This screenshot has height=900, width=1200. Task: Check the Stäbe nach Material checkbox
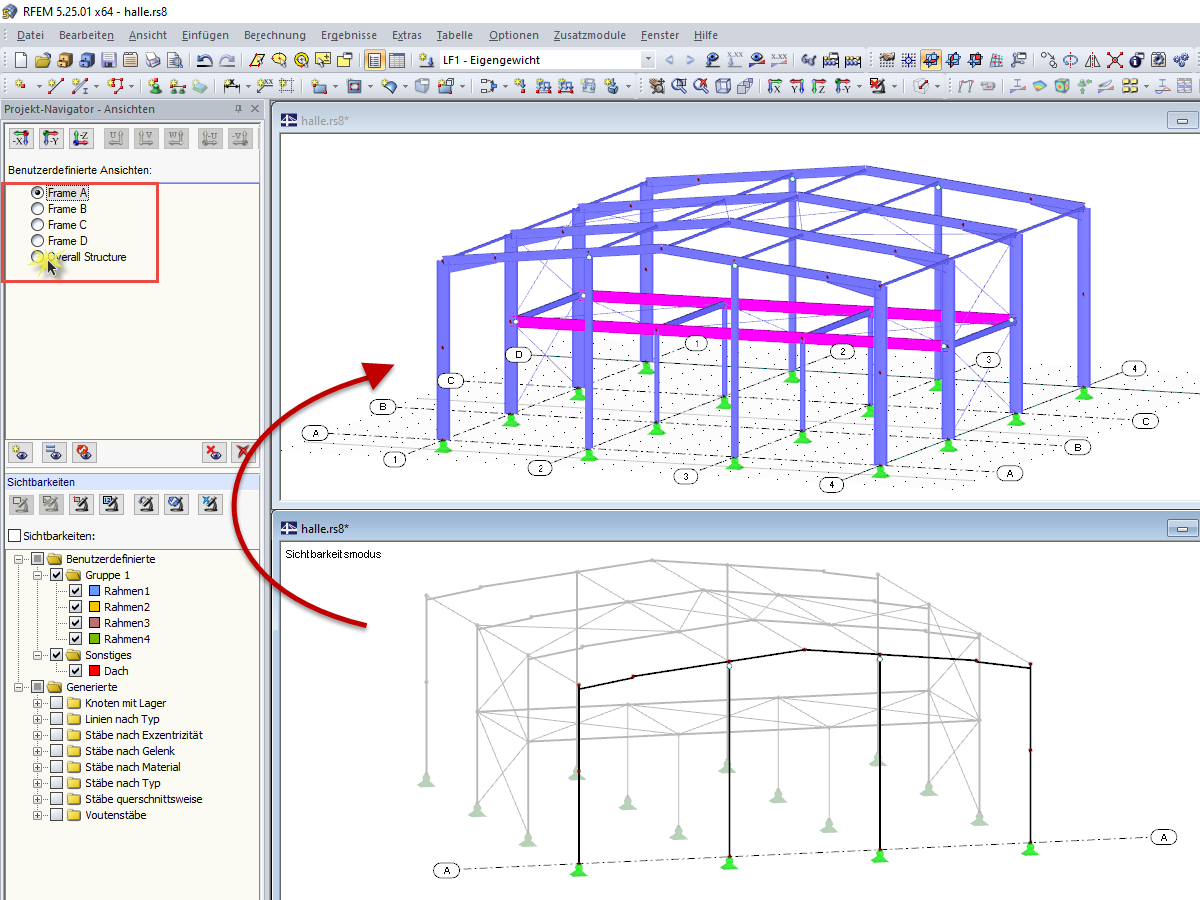(x=57, y=767)
